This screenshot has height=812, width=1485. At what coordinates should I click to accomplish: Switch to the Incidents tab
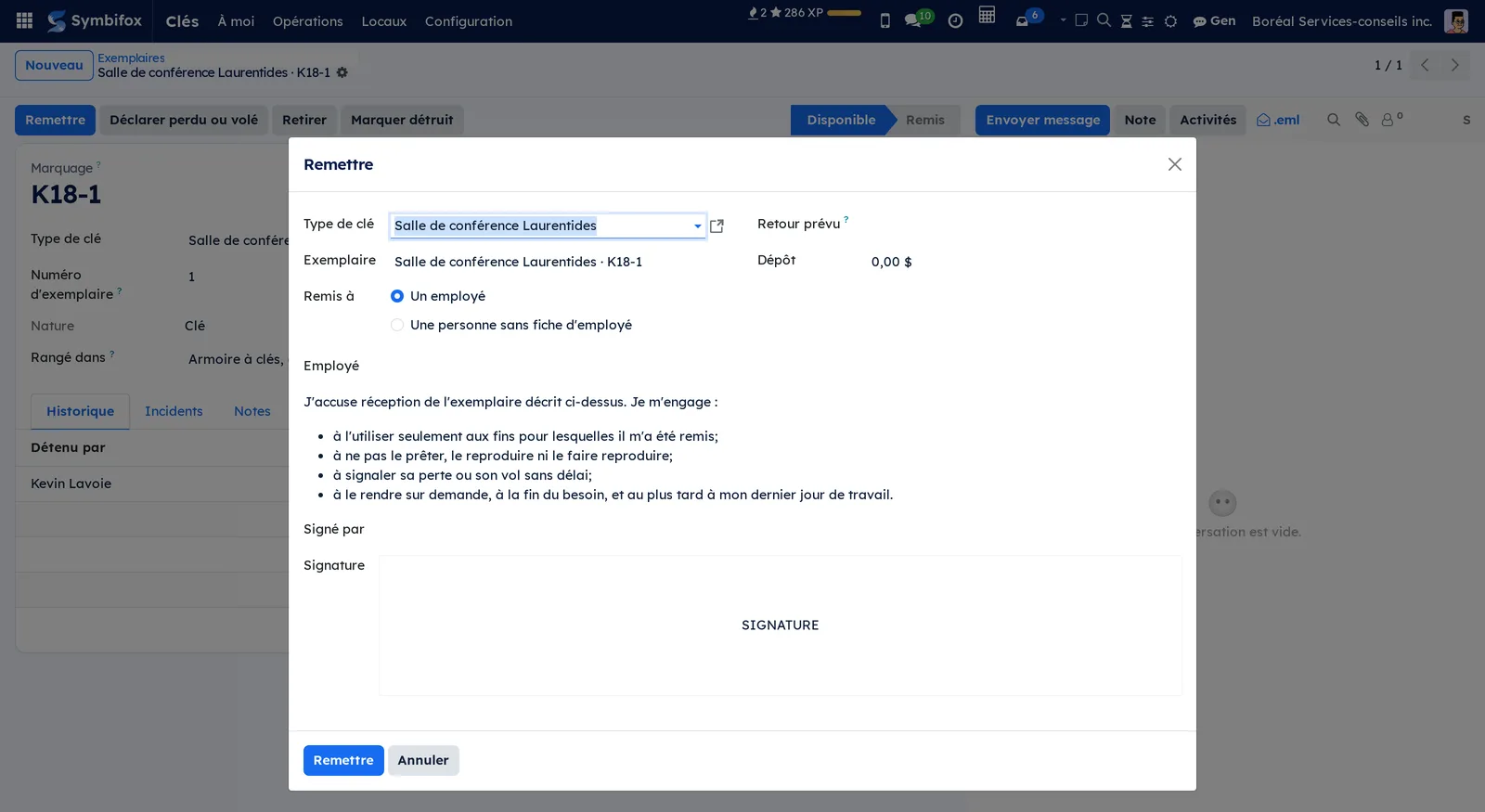[174, 411]
